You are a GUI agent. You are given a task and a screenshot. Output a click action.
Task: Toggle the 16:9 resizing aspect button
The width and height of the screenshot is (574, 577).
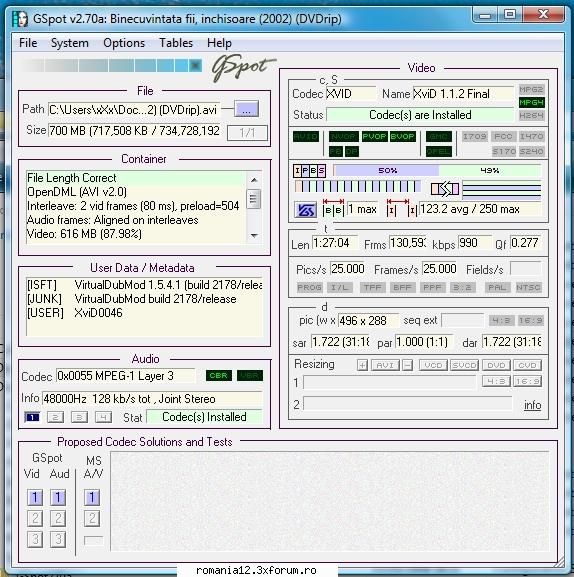[527, 381]
